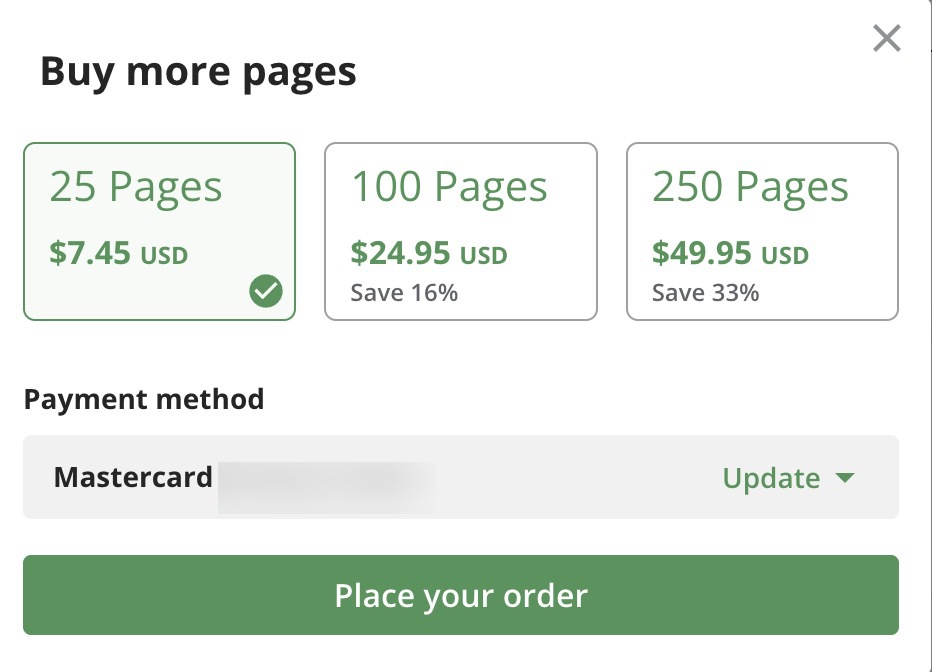Choose the 100 Pages package card
Viewport: 932px width, 672px height.
[460, 231]
